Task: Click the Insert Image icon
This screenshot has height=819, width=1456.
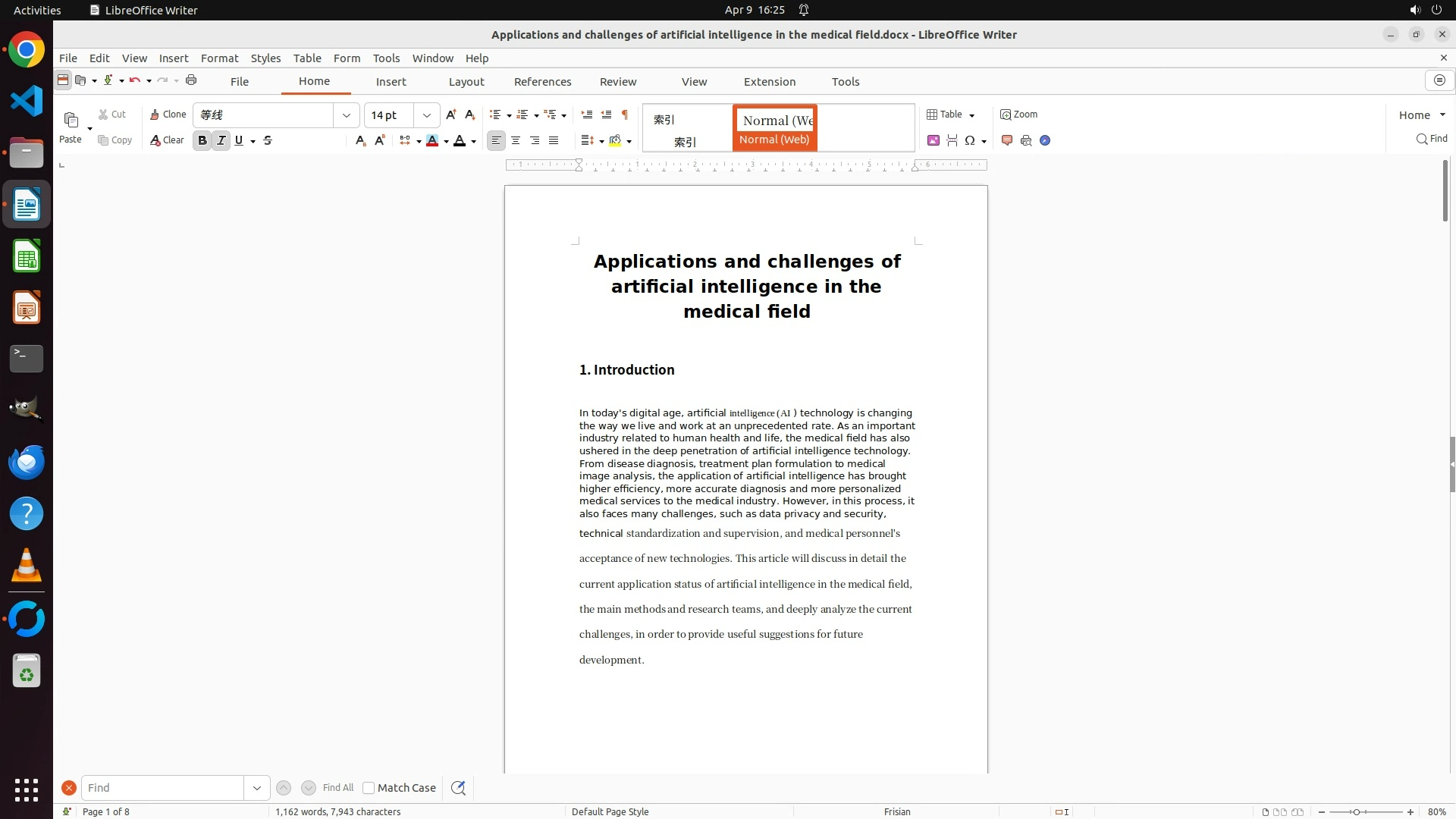Action: click(934, 140)
